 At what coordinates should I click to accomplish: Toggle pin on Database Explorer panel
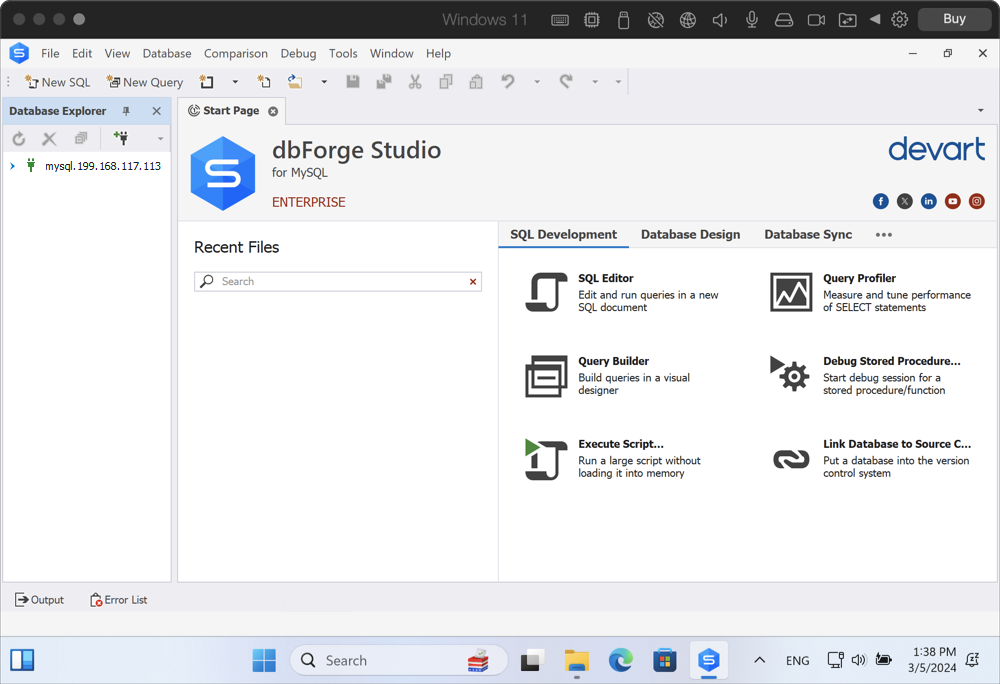[126, 111]
